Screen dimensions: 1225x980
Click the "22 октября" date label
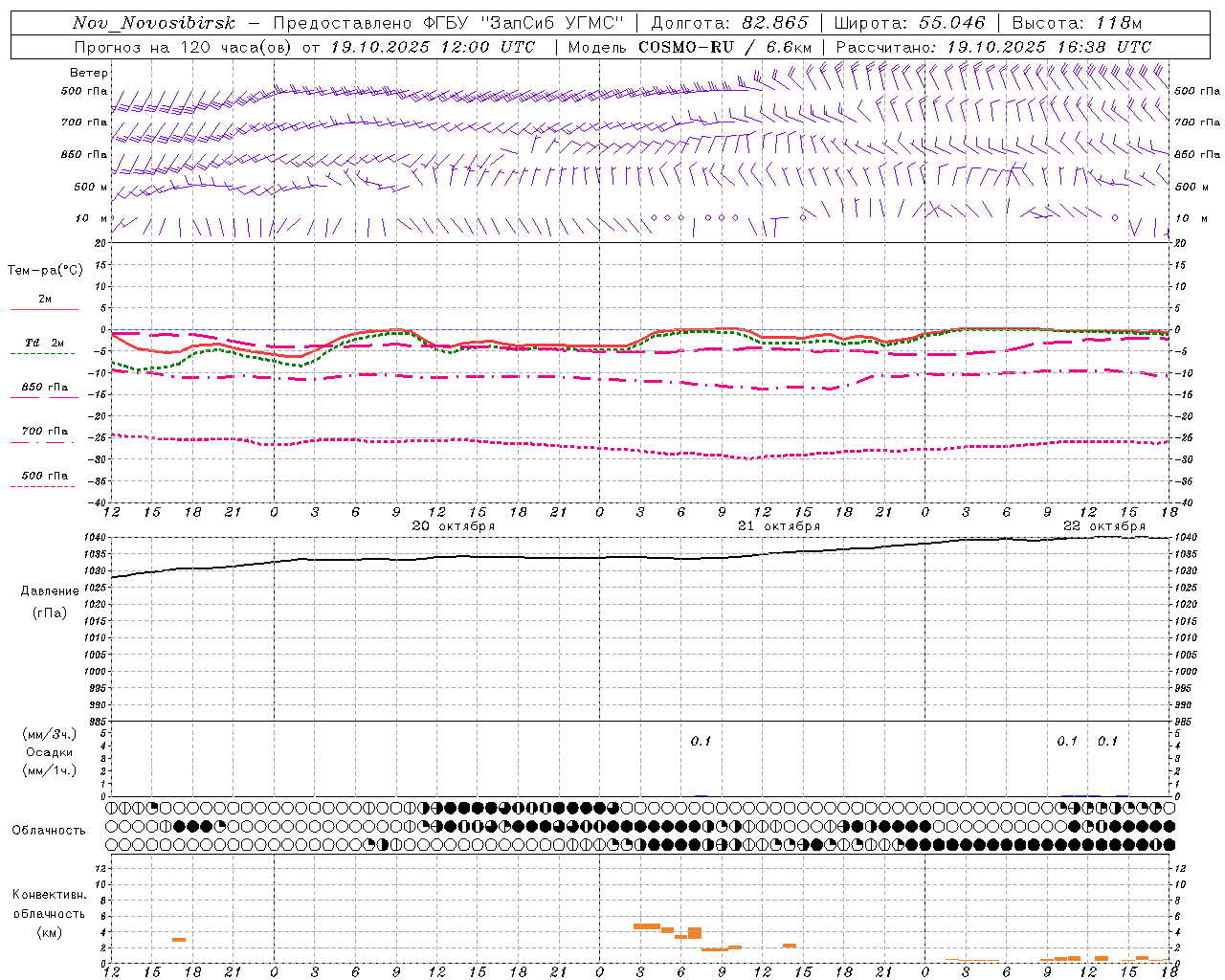1104,526
